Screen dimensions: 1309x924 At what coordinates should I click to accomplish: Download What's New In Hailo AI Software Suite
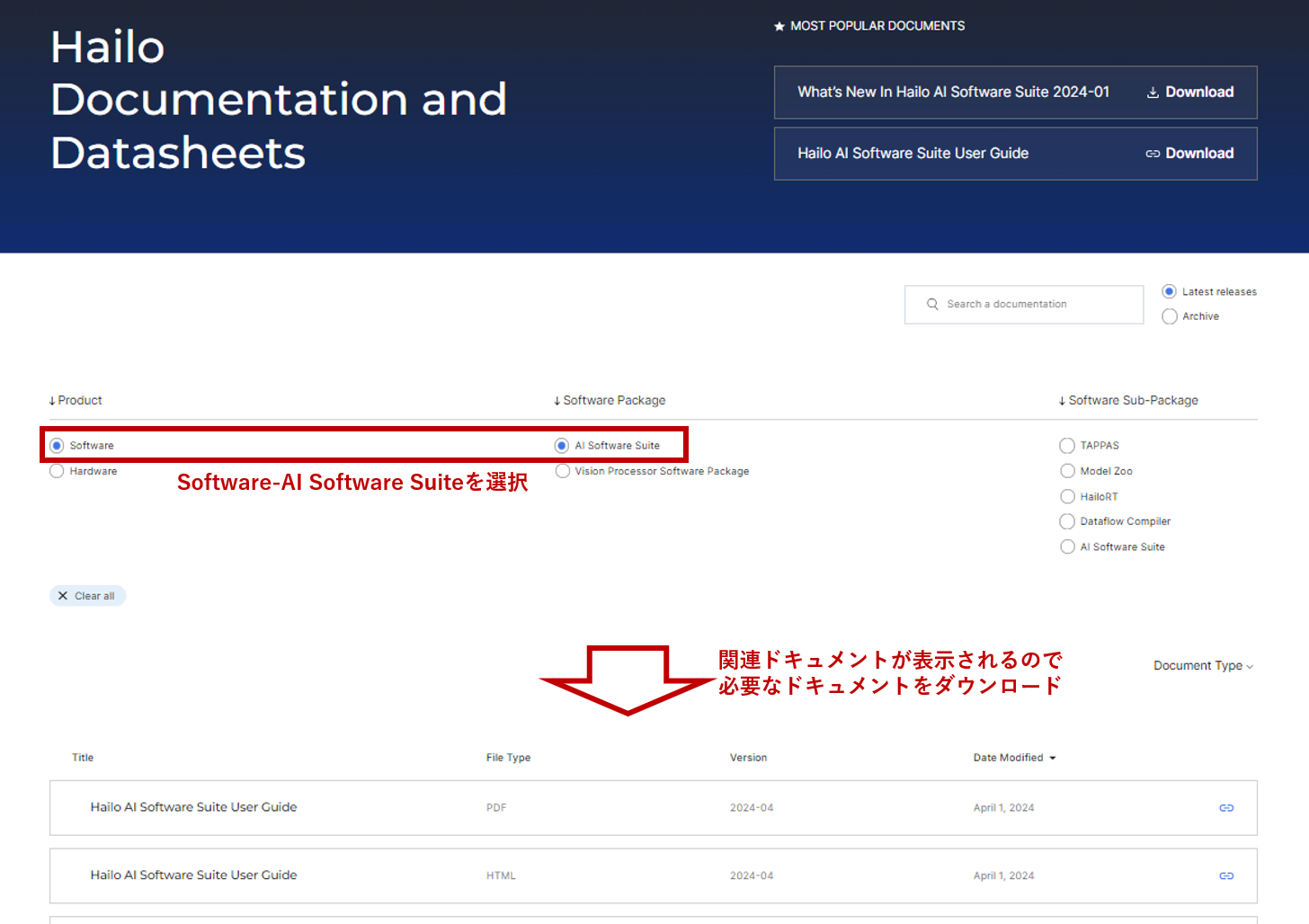(x=1189, y=93)
